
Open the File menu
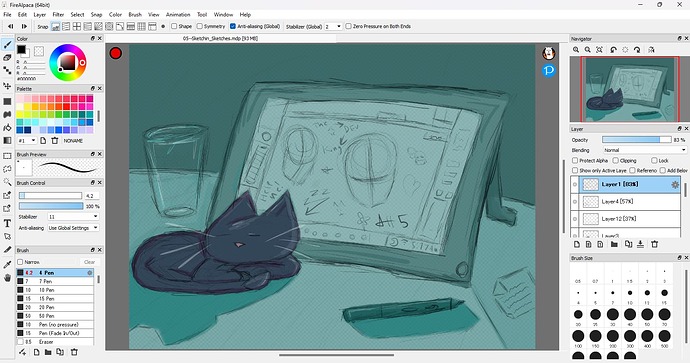[x=7, y=15]
